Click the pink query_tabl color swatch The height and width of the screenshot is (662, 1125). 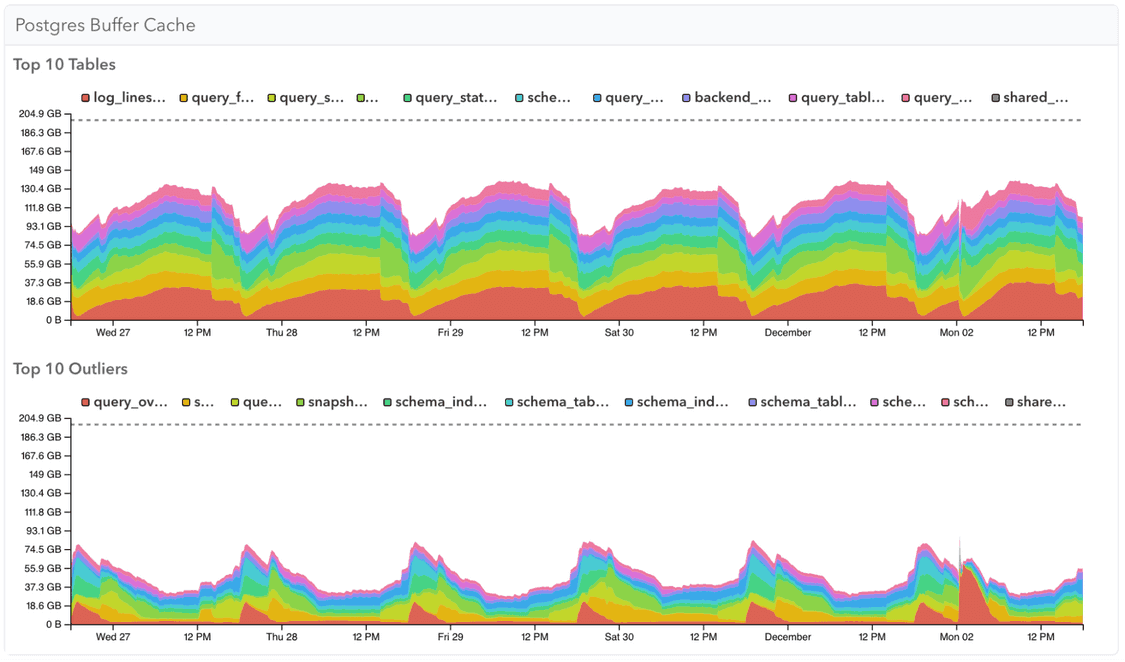[793, 97]
